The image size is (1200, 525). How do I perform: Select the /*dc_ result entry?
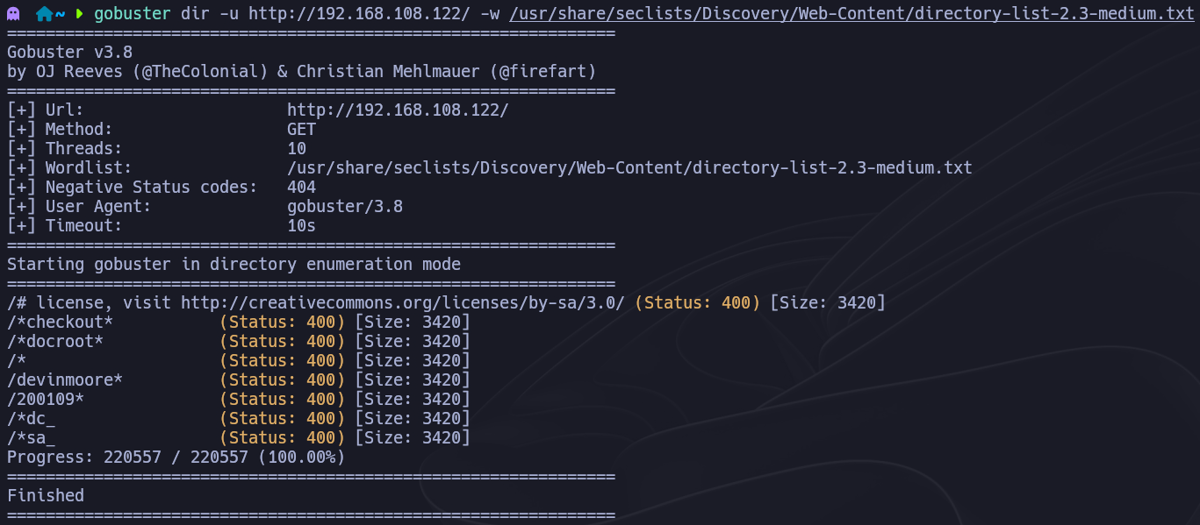click(x=31, y=418)
